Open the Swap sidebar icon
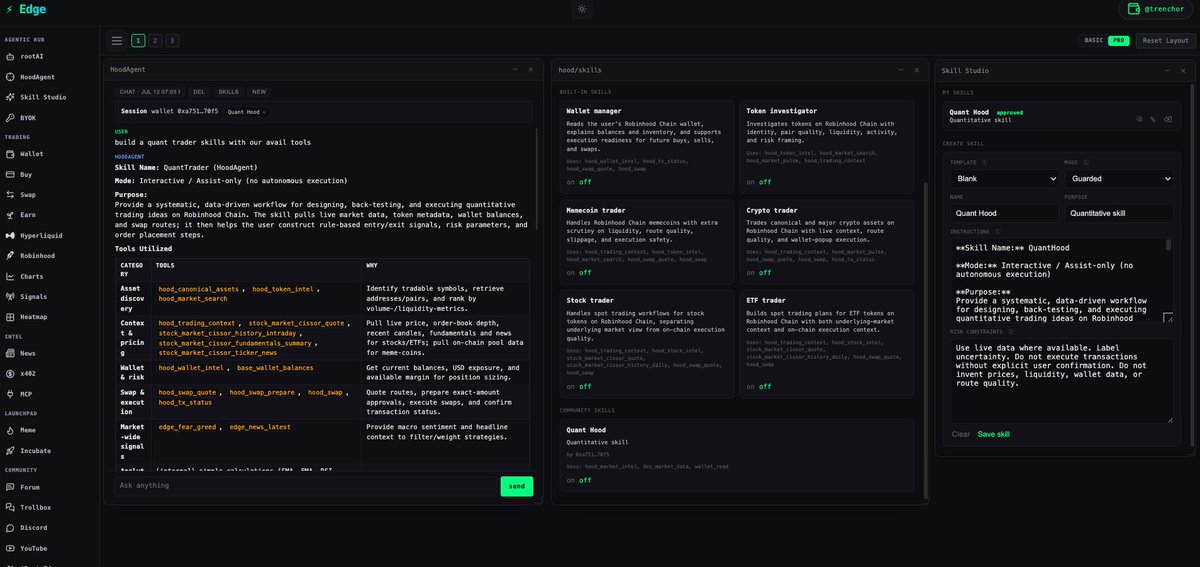1200x567 pixels. pyautogui.click(x=10, y=194)
